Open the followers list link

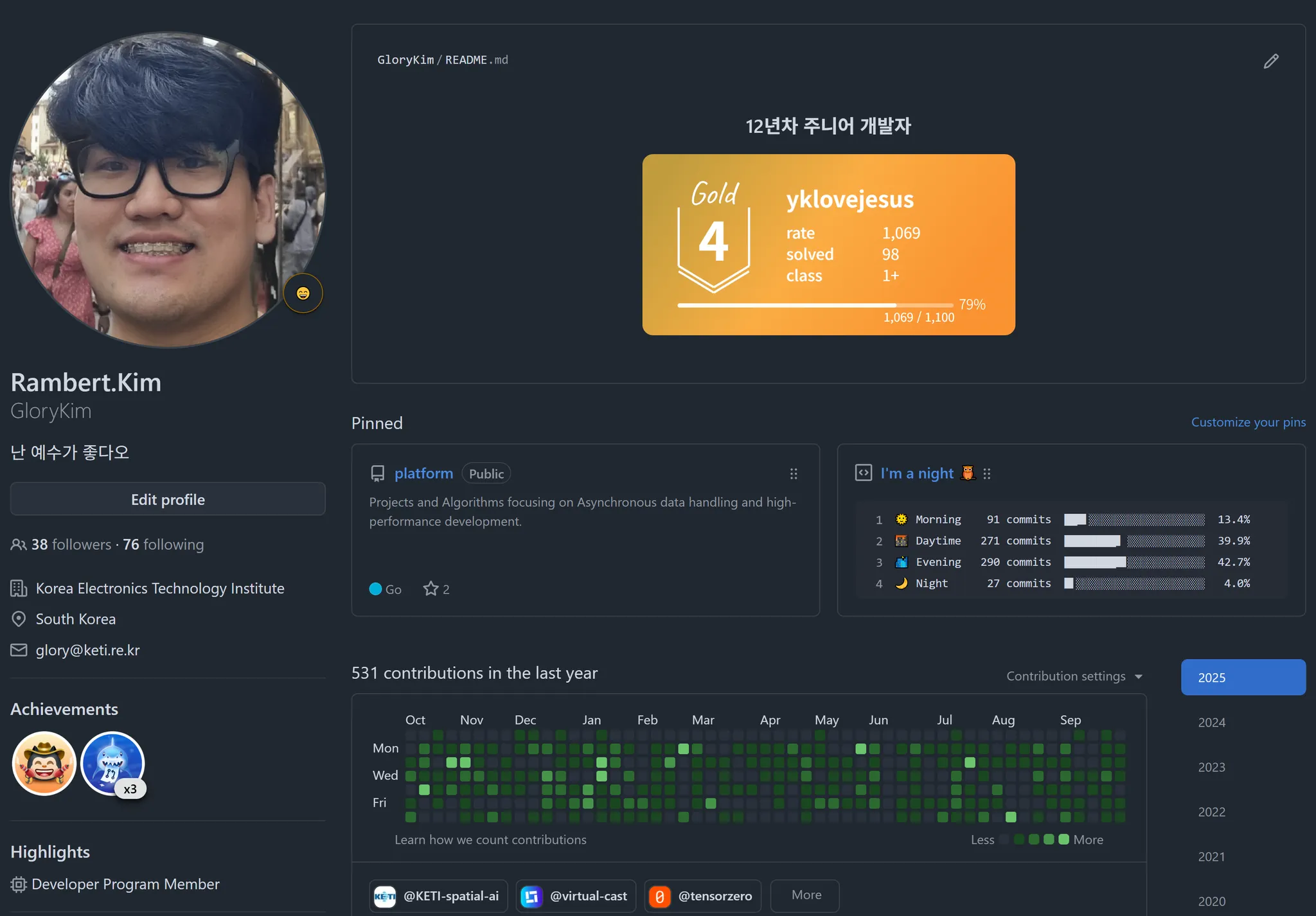(71, 544)
